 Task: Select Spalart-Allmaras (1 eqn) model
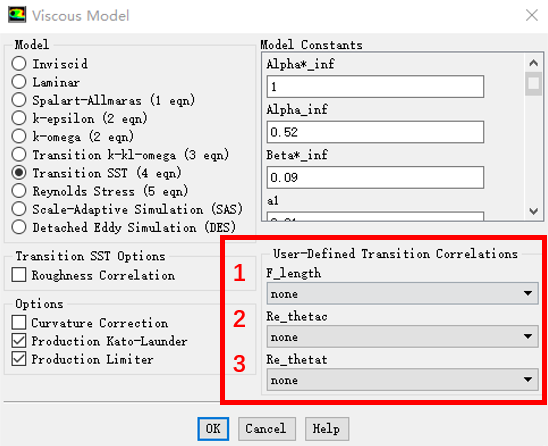click(19, 100)
